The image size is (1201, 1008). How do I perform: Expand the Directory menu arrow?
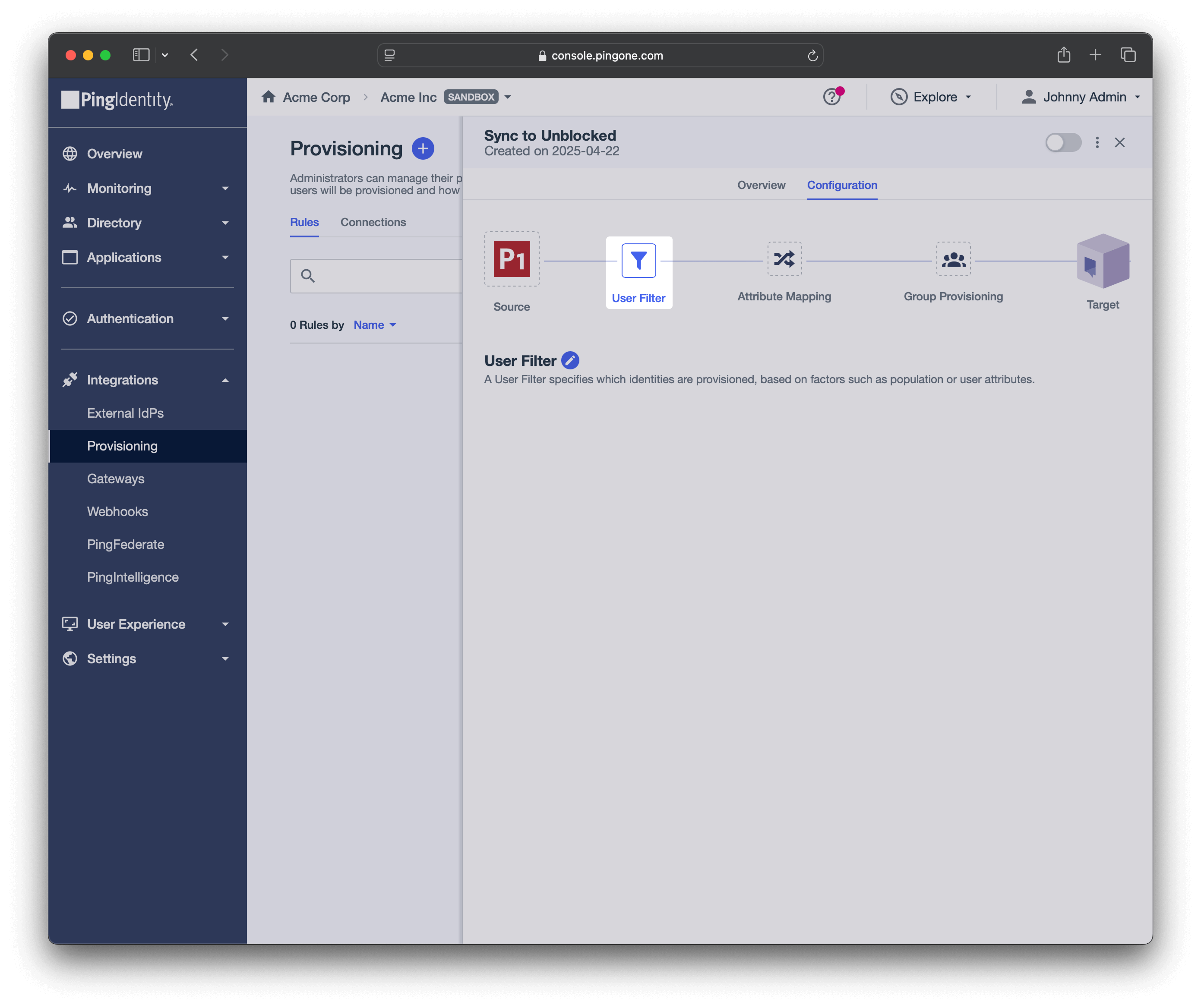(x=225, y=223)
